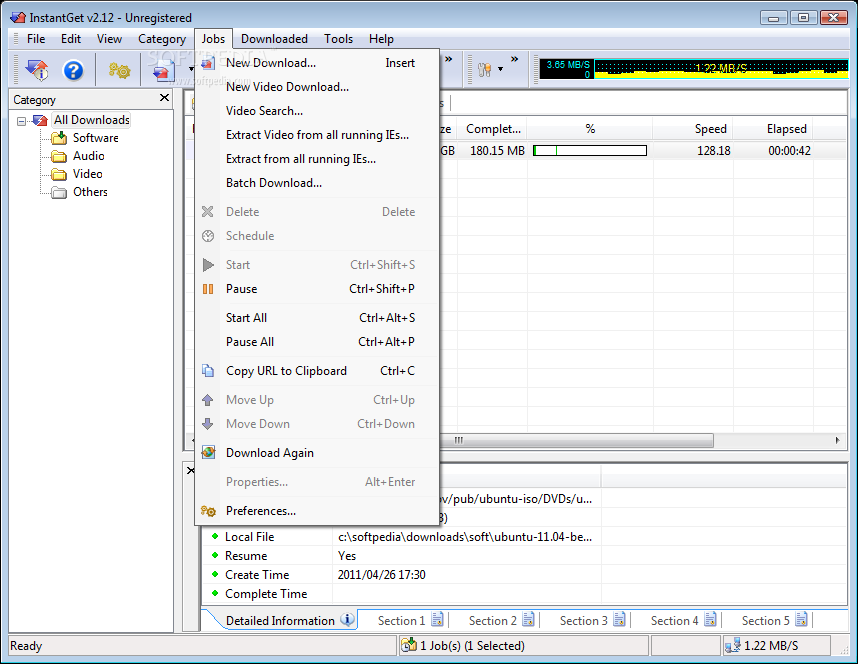This screenshot has height=664, width=858.
Task: Switch to Section 4 tab
Action: pos(683,621)
